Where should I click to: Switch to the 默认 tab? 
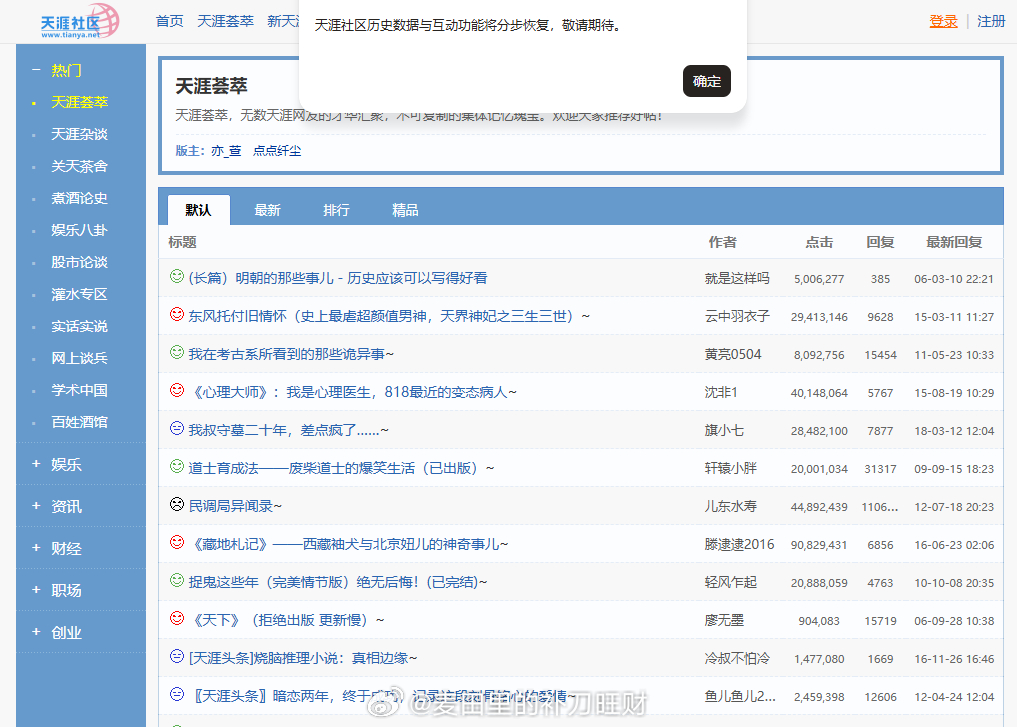198,210
